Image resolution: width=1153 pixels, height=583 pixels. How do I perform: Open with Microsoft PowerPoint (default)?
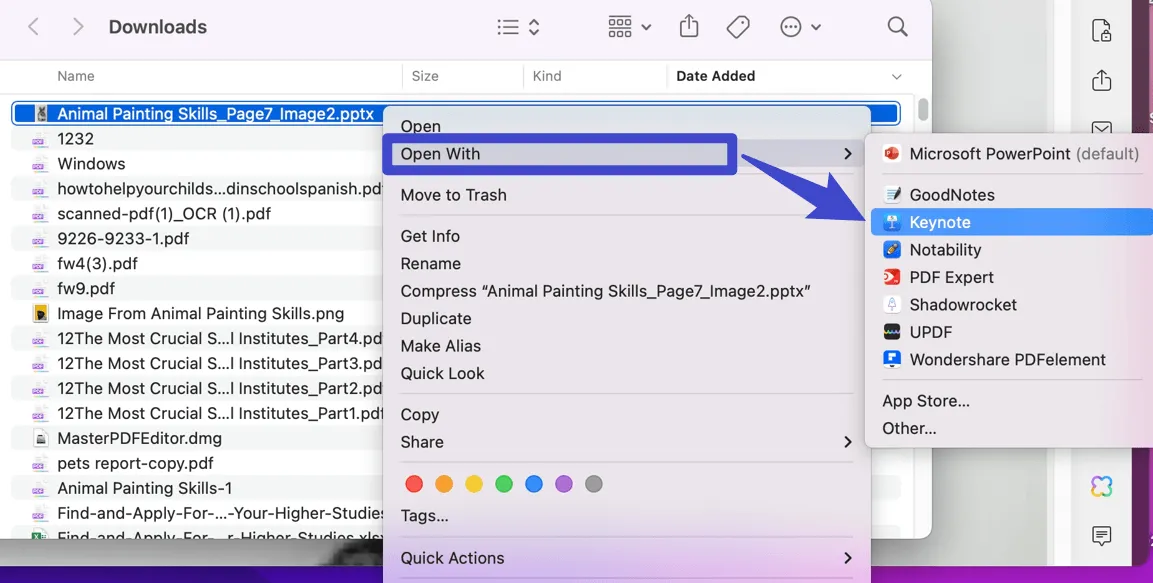(x=1011, y=154)
